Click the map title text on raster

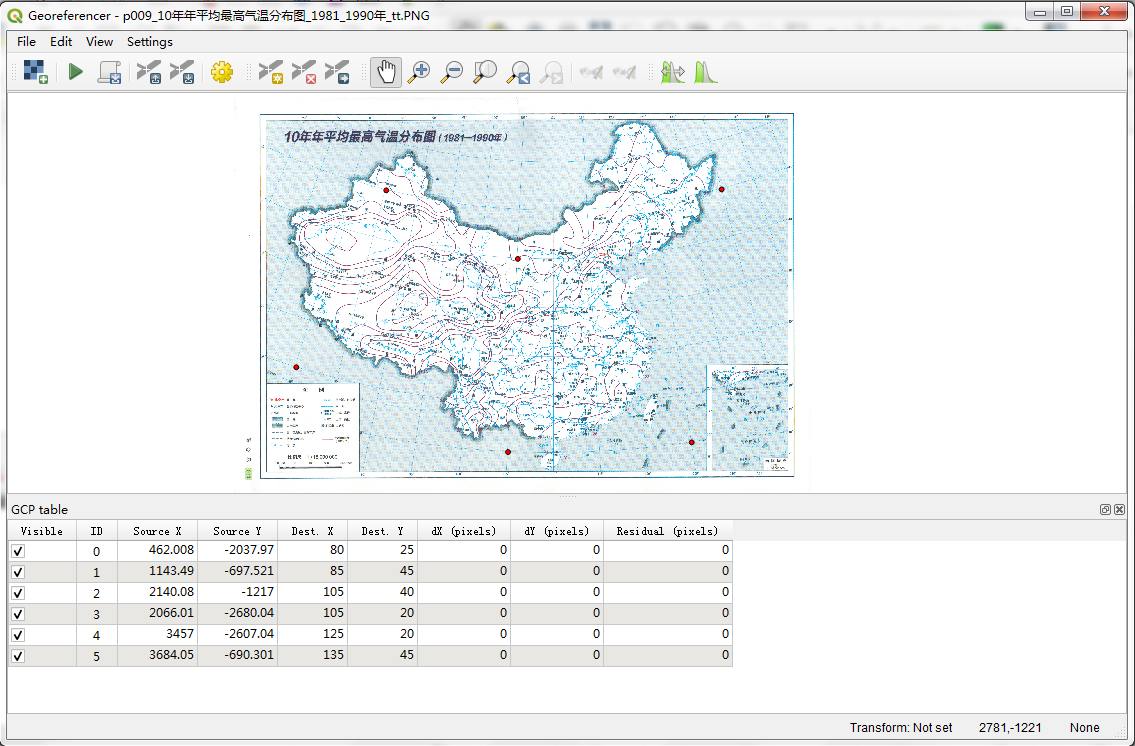click(x=396, y=136)
